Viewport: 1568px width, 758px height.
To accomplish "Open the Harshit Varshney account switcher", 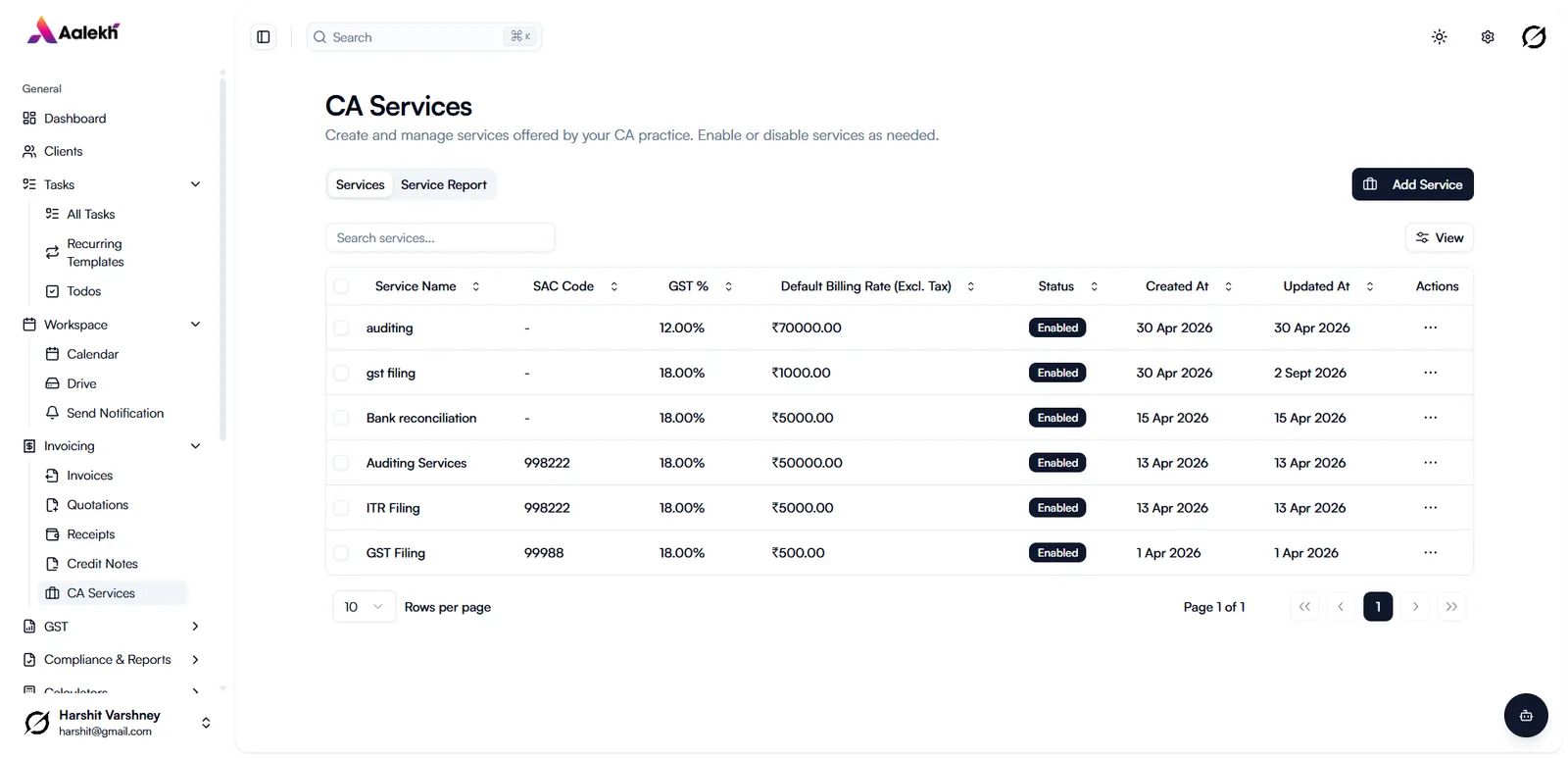I will 118,723.
